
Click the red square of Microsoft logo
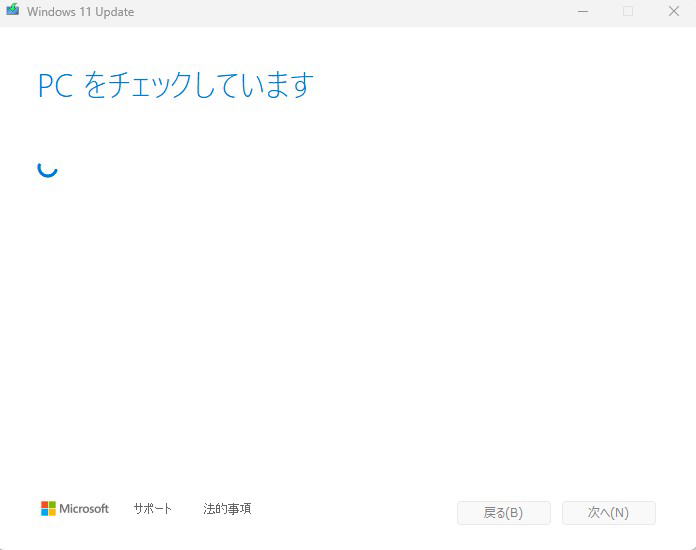pos(45,505)
